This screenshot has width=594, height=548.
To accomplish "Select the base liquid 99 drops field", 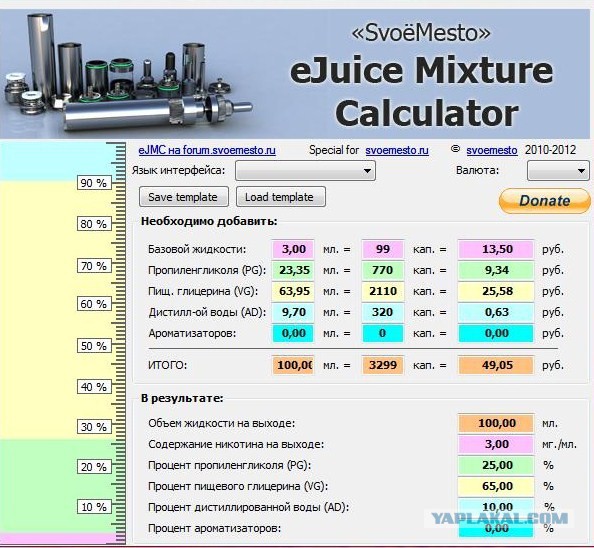I will [x=383, y=249].
